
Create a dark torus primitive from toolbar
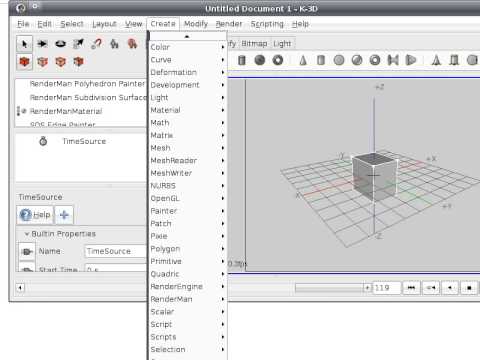[278, 60]
